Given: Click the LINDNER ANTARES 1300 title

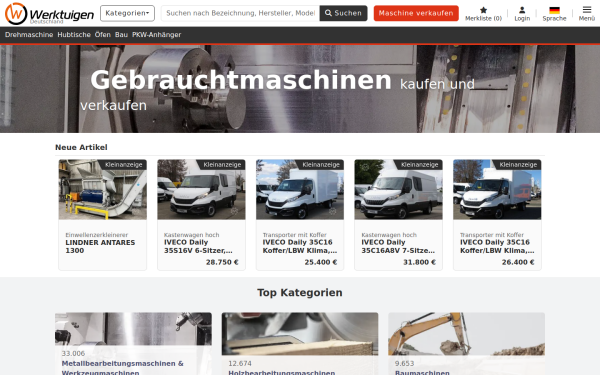Looking at the screenshot, I should [100, 247].
